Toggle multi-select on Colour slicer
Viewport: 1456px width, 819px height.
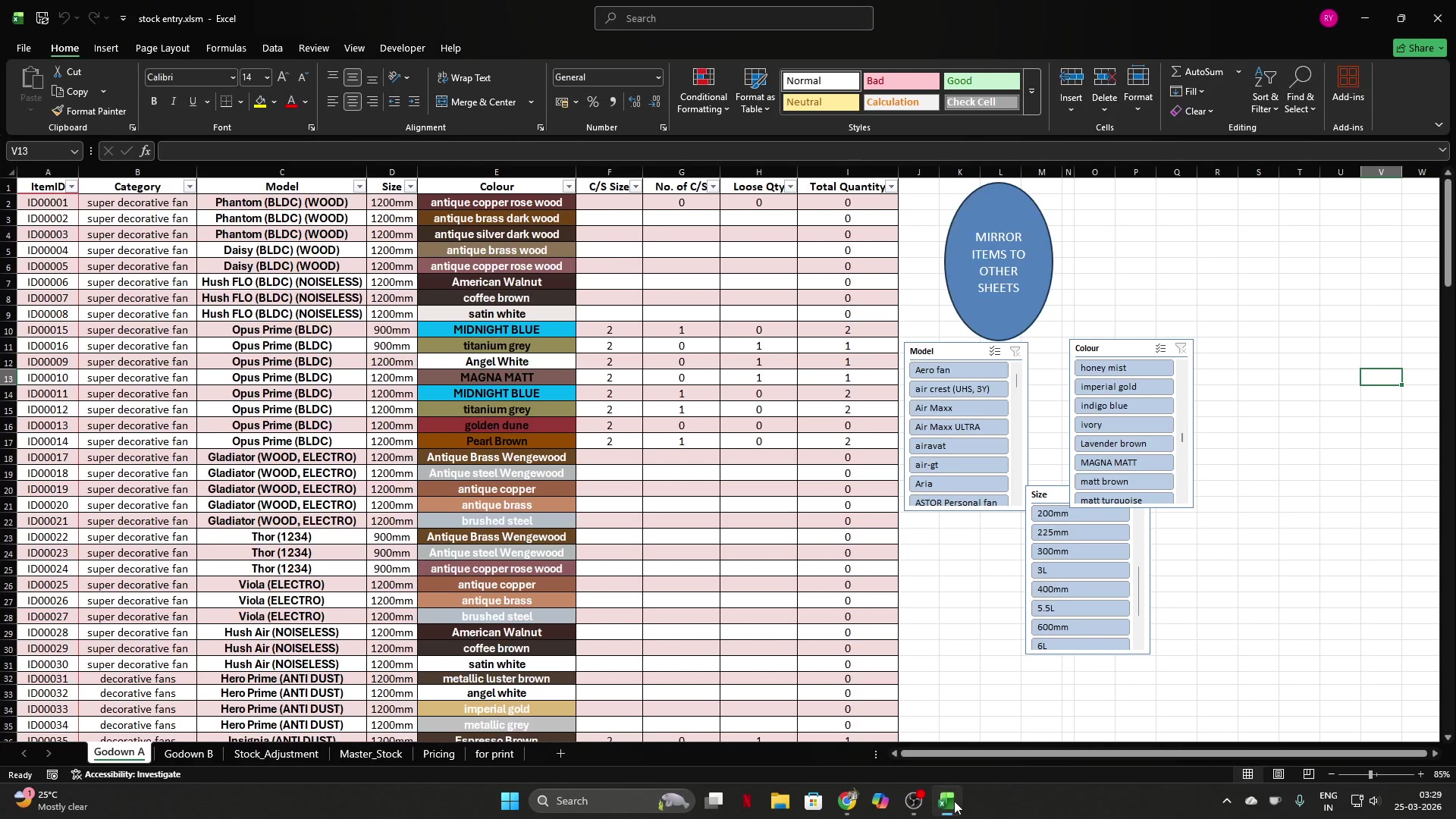coord(1160,348)
